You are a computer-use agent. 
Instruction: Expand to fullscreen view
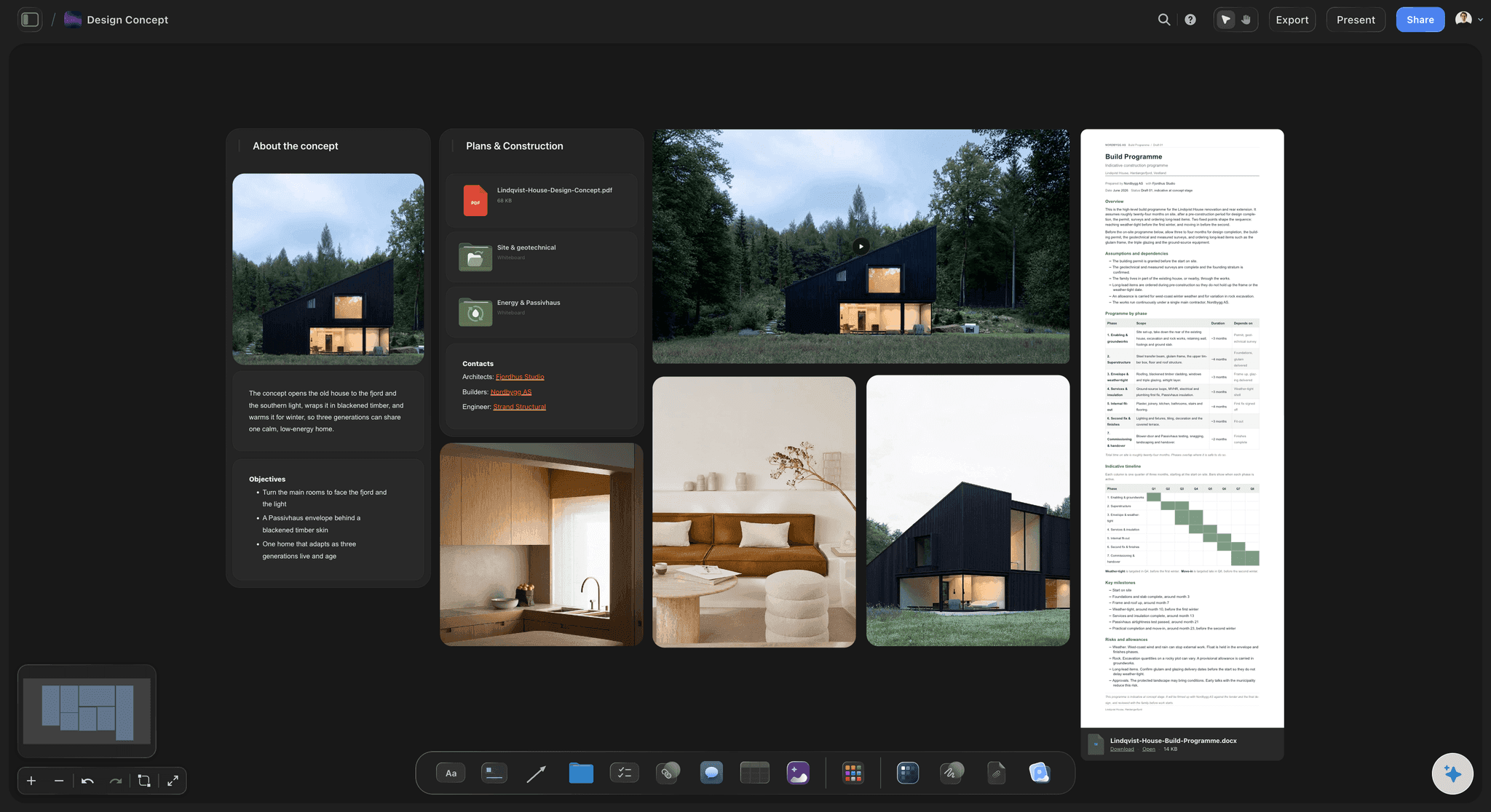click(x=173, y=781)
